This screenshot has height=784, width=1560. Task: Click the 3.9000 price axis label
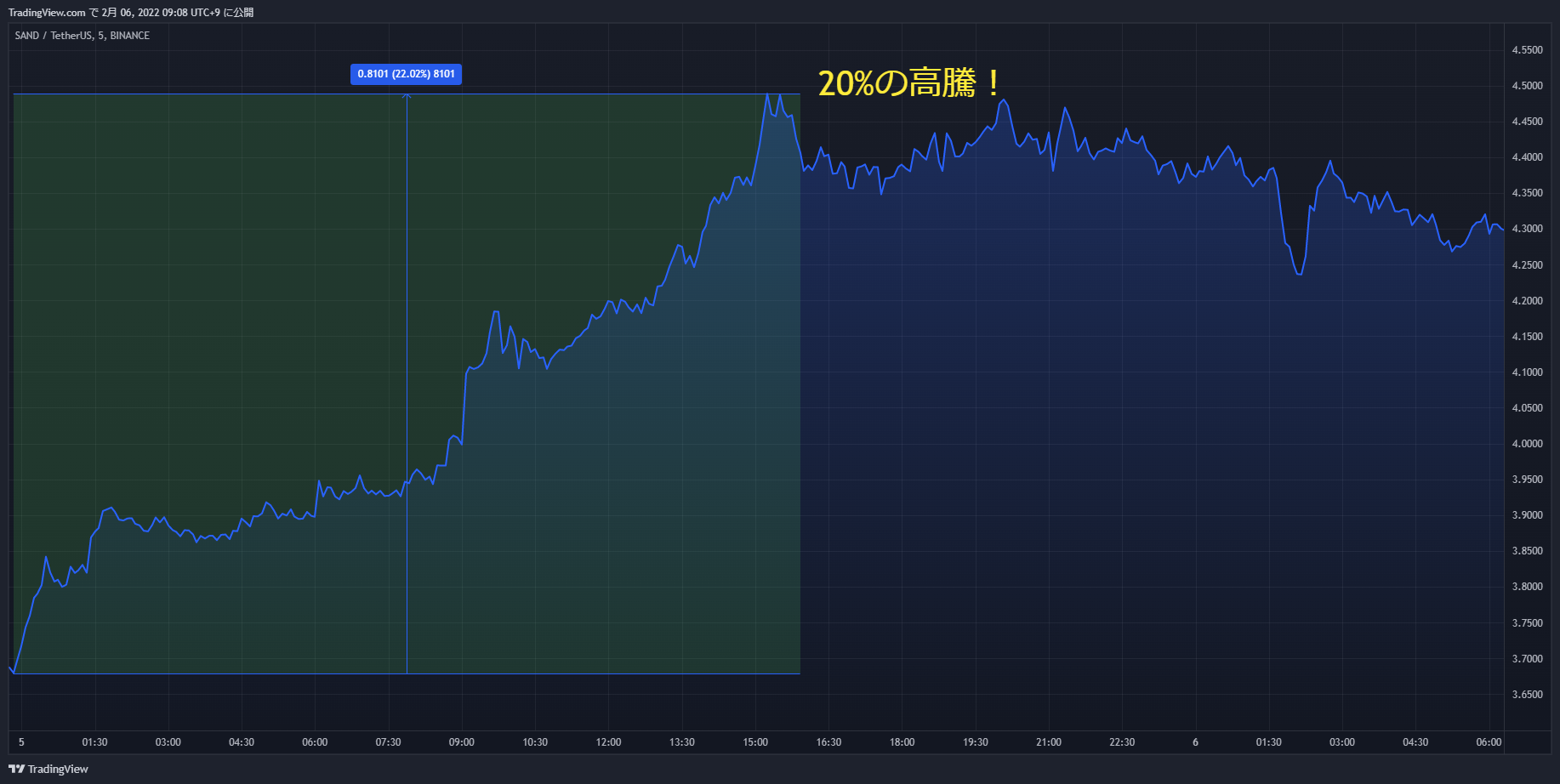pyautogui.click(x=1527, y=515)
